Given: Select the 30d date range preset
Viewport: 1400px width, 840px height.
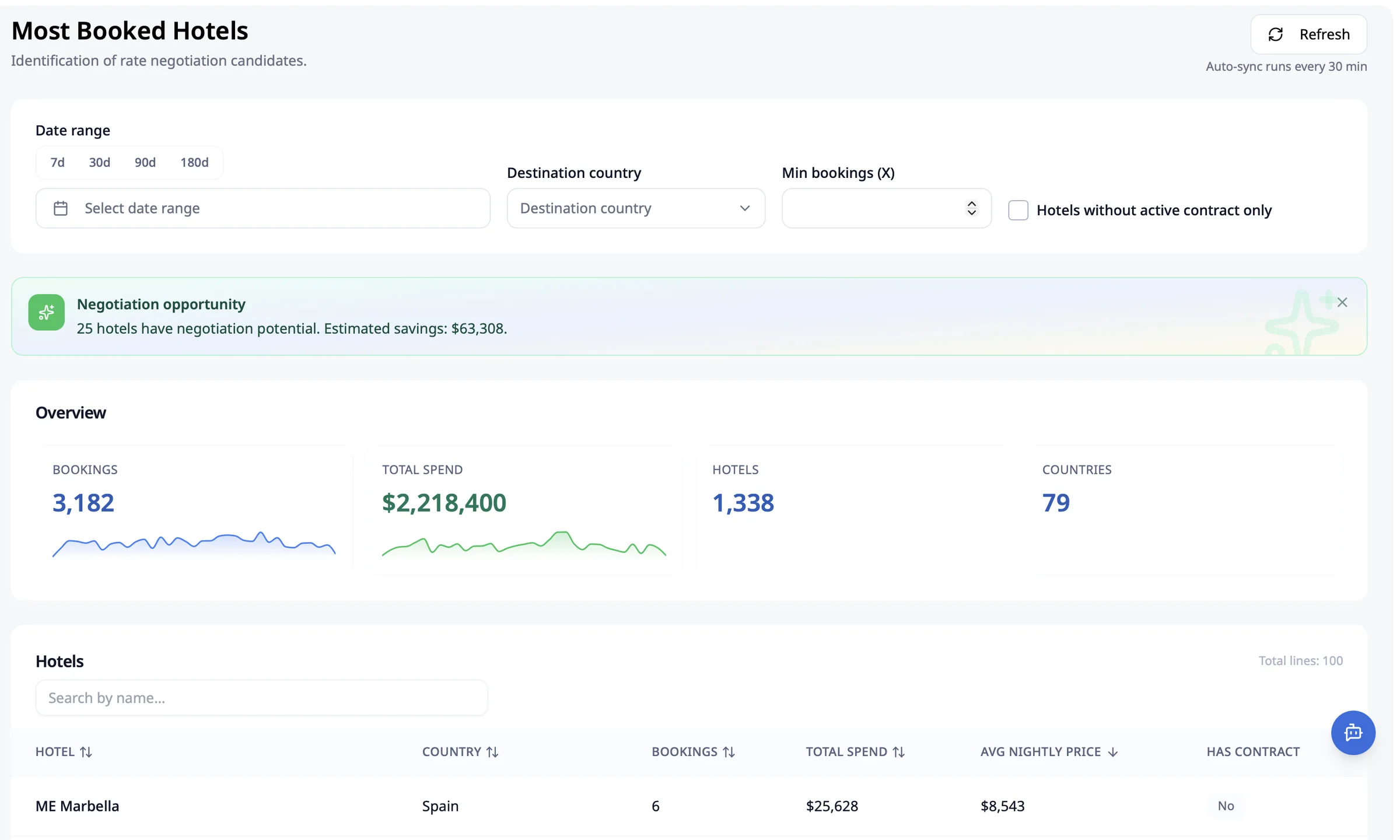Looking at the screenshot, I should pos(100,162).
